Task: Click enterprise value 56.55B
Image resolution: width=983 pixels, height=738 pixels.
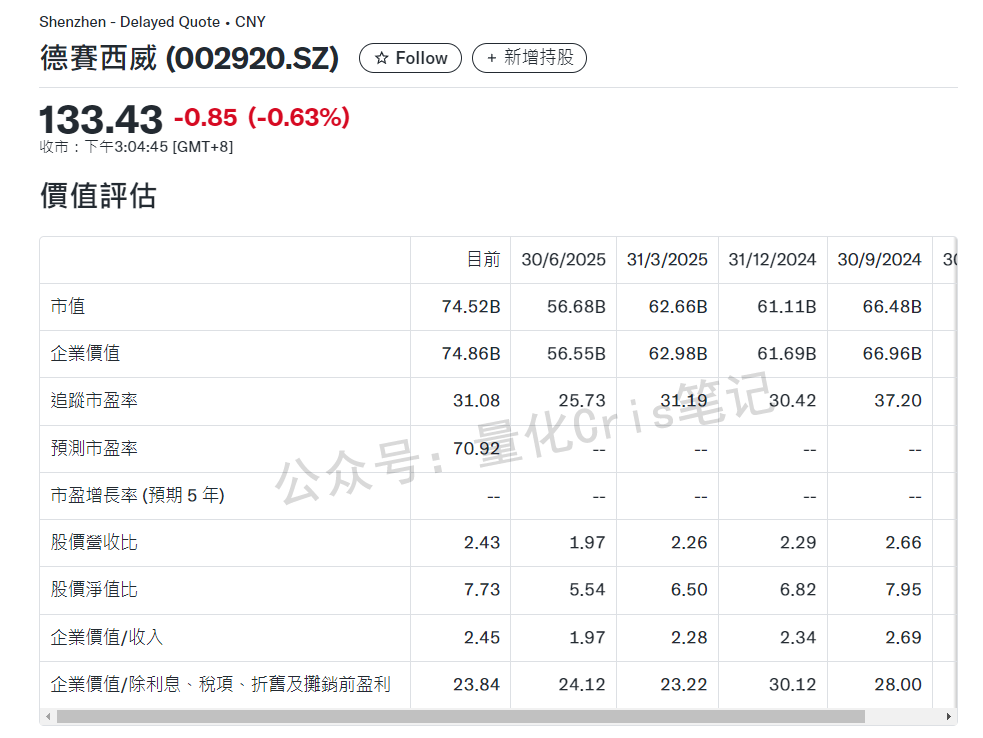Action: [x=576, y=354]
